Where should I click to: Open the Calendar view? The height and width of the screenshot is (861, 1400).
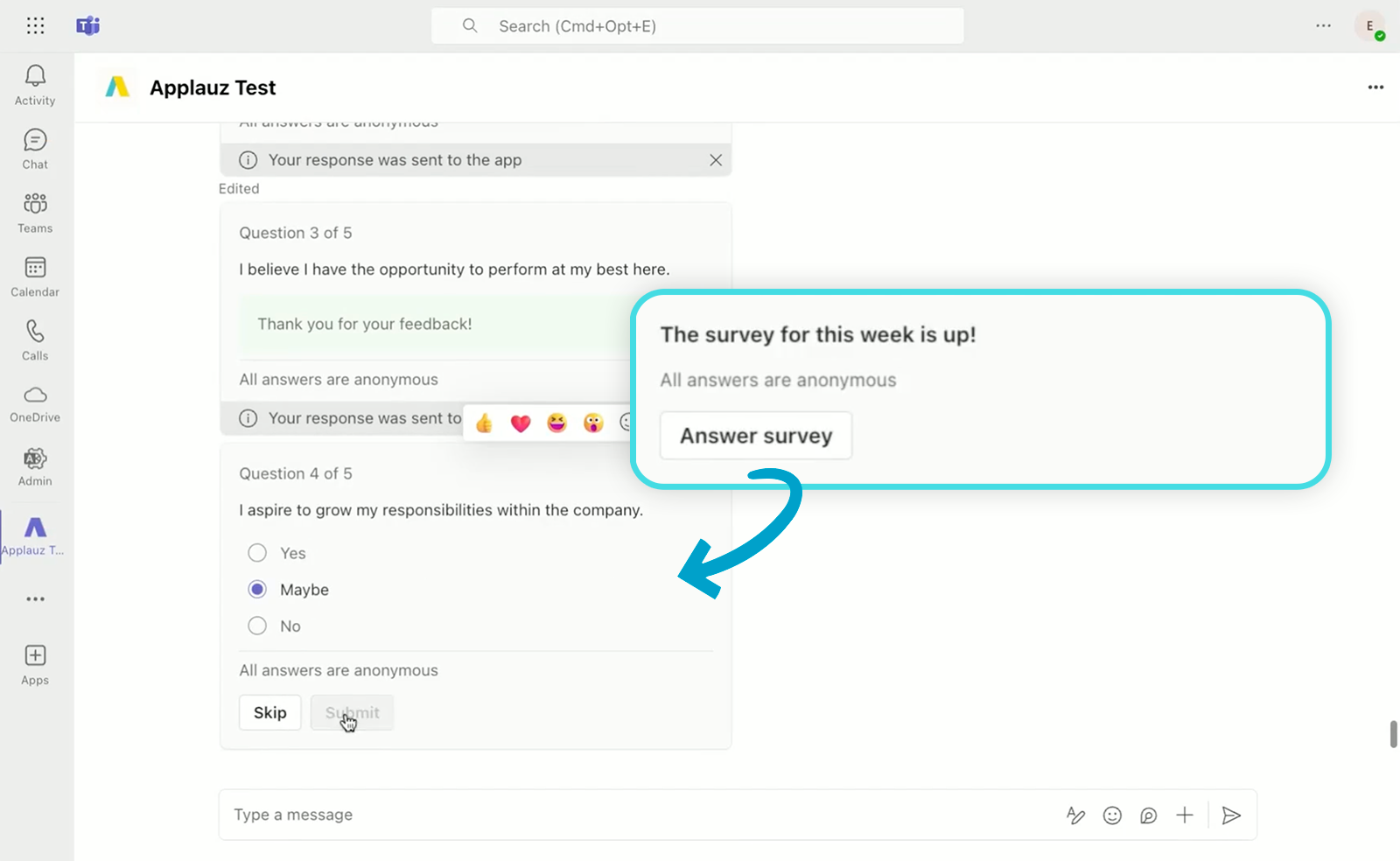tap(35, 276)
